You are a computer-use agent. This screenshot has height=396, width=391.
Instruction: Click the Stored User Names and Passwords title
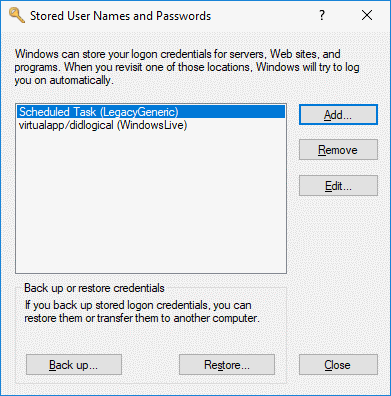[120, 16]
